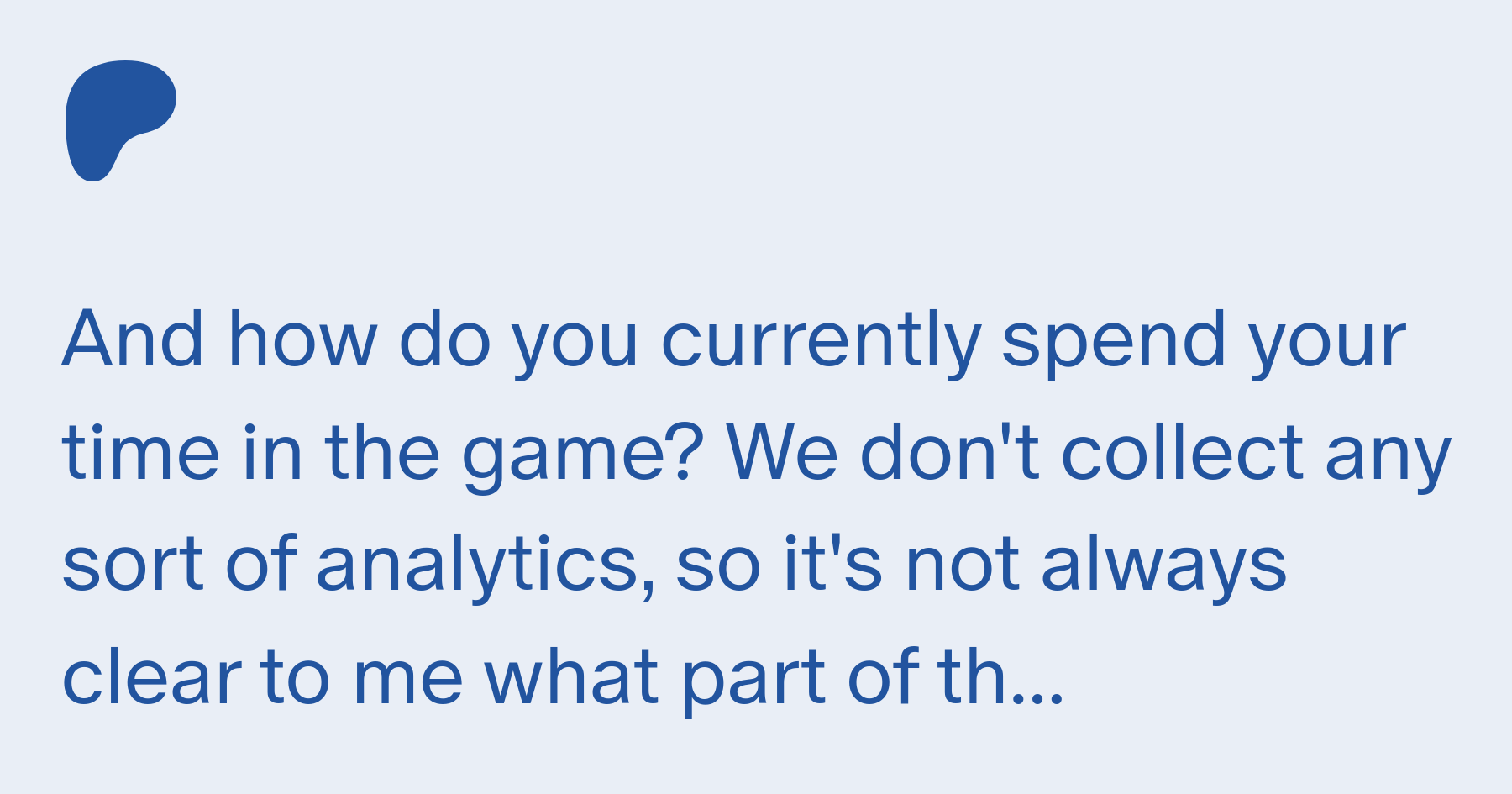Viewport: 1512px width, 794px height.
Task: Click the line starting 'clear to me'
Action: coord(563,677)
